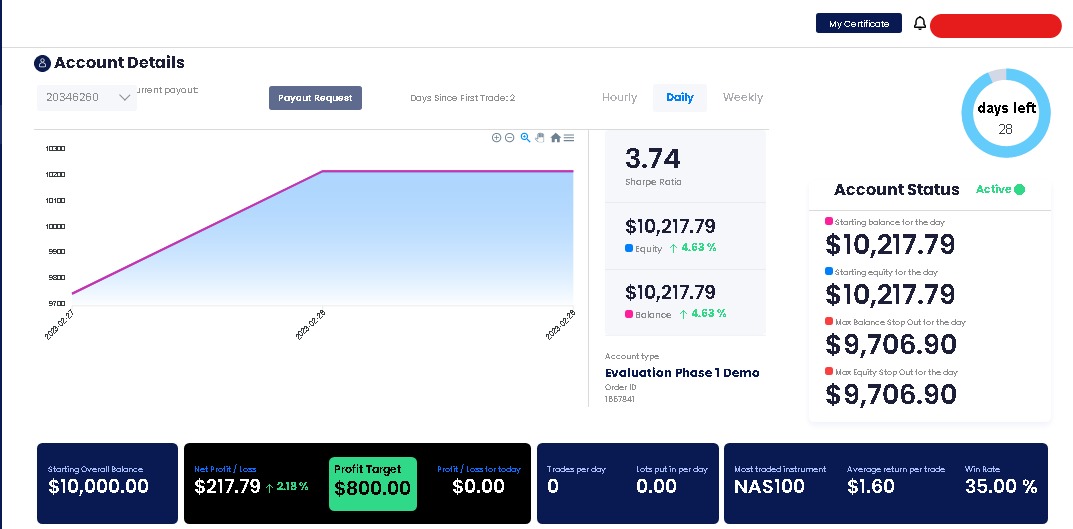This screenshot has width=1073, height=529.
Task: Click chart zoom in plus icon
Action: click(496, 138)
